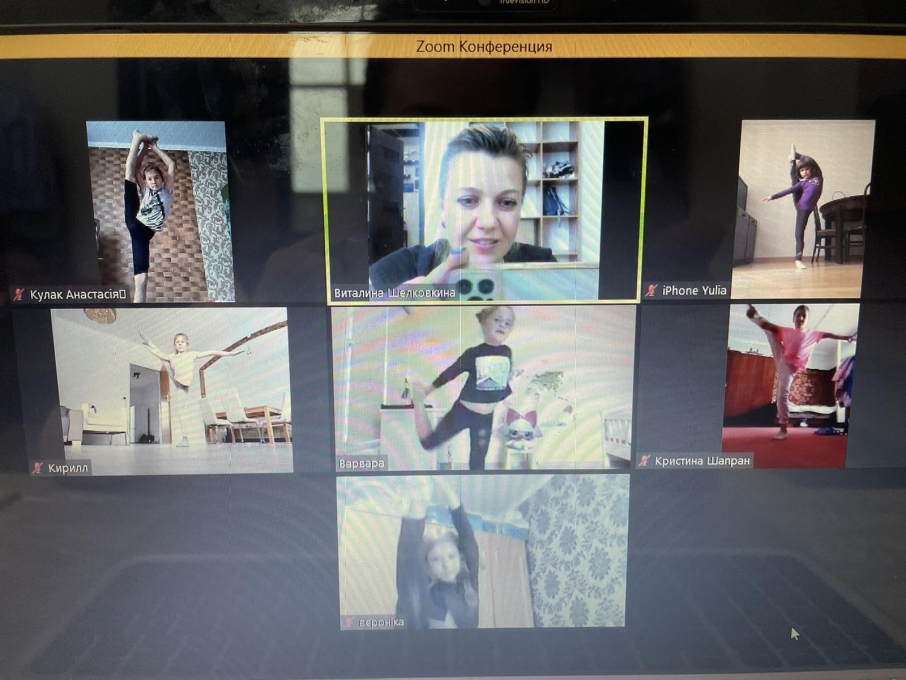The image size is (906, 680).
Task: Select Кирилл participant video tile
Action: coord(172,390)
